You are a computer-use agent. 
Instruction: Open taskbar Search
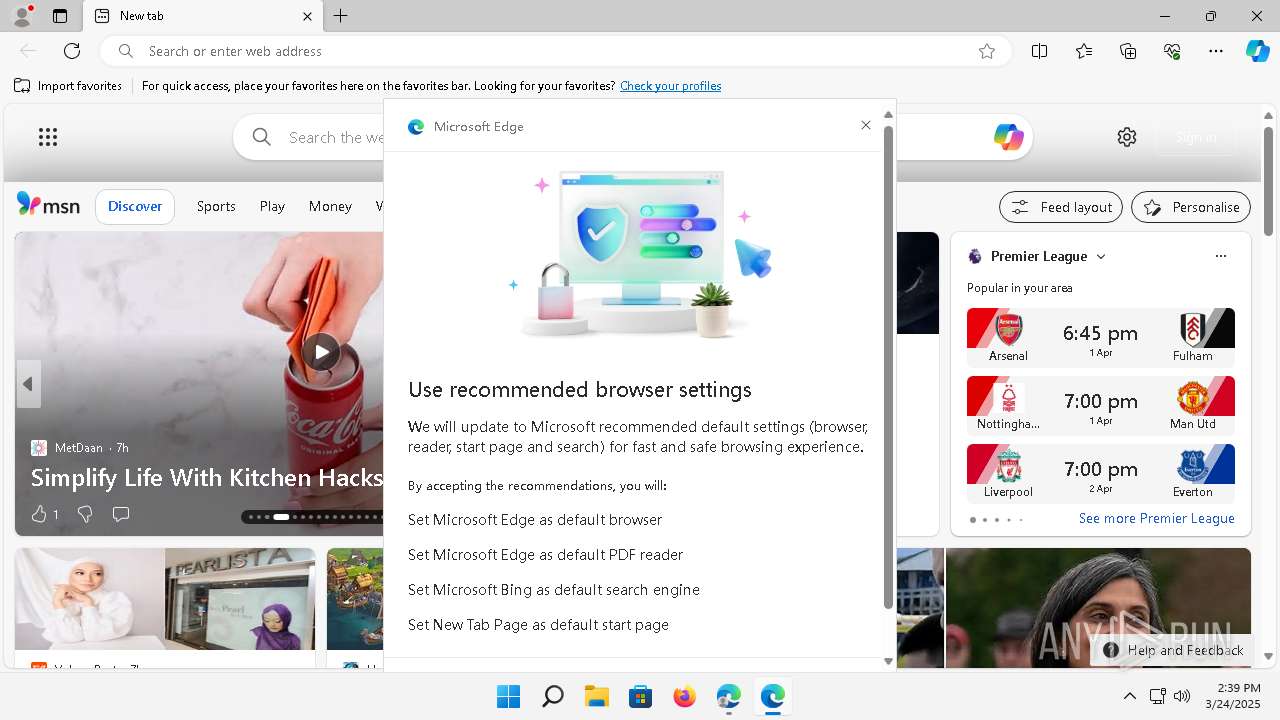(x=552, y=696)
